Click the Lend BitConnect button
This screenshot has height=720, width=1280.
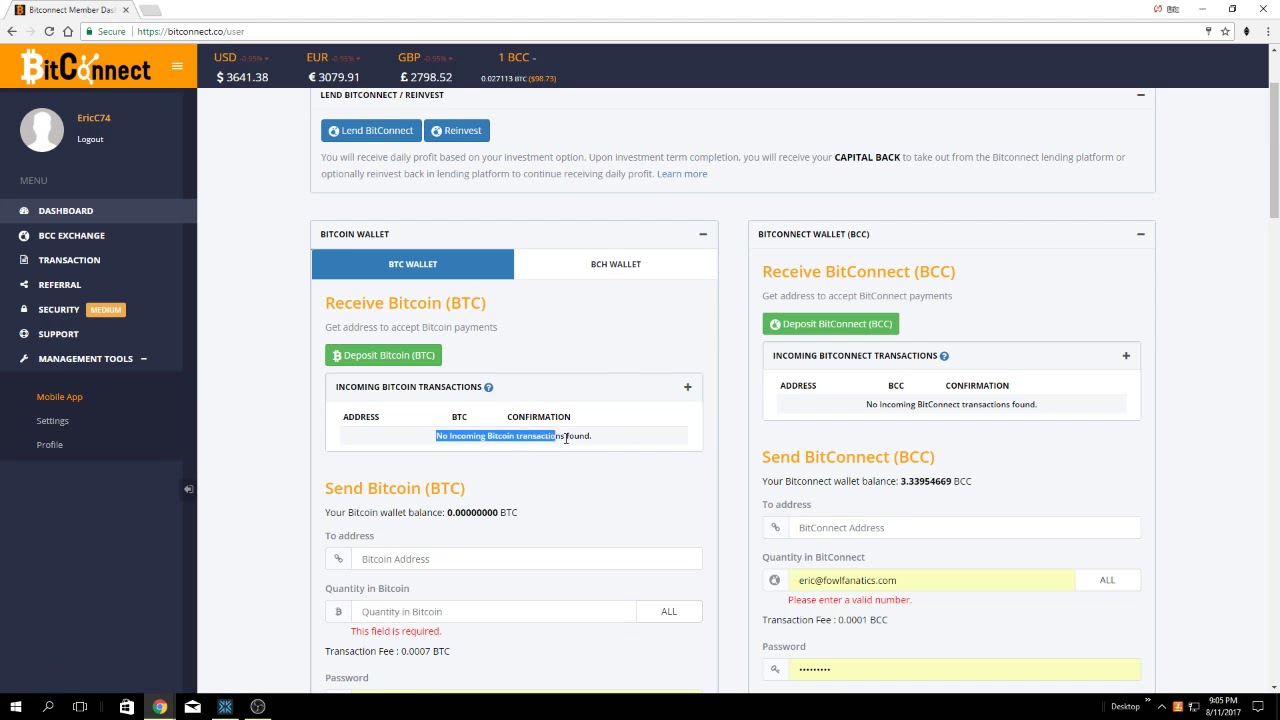pyautogui.click(x=371, y=131)
